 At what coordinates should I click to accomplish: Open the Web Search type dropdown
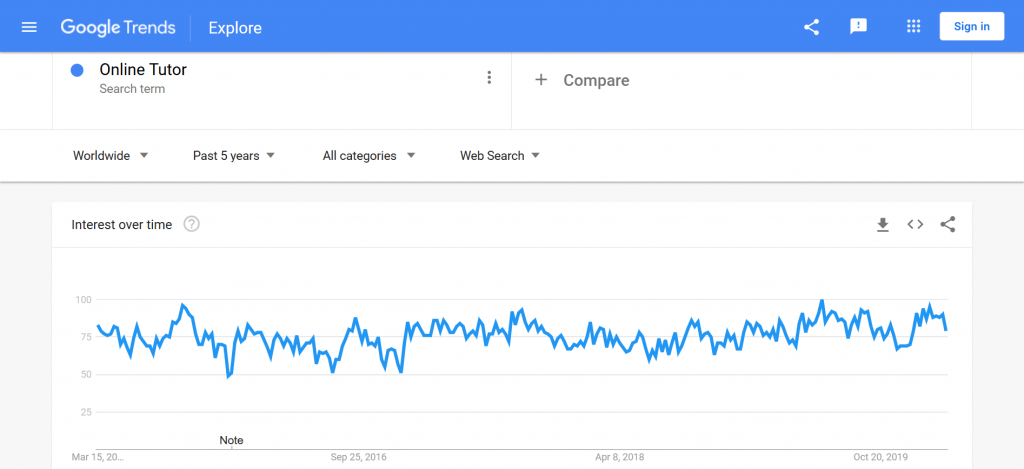point(500,155)
